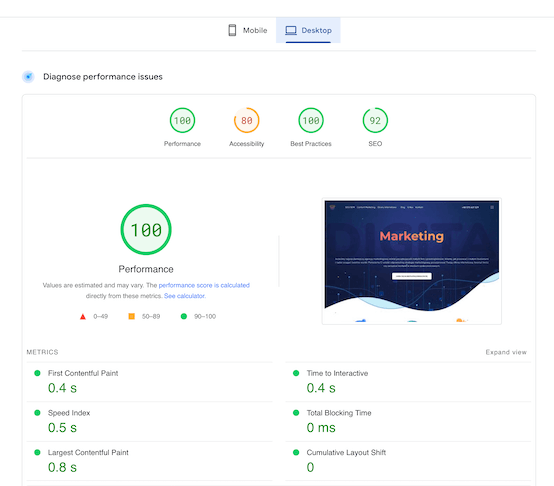Click the large Performance 100 gauge
This screenshot has width=554, height=486.
click(146, 230)
